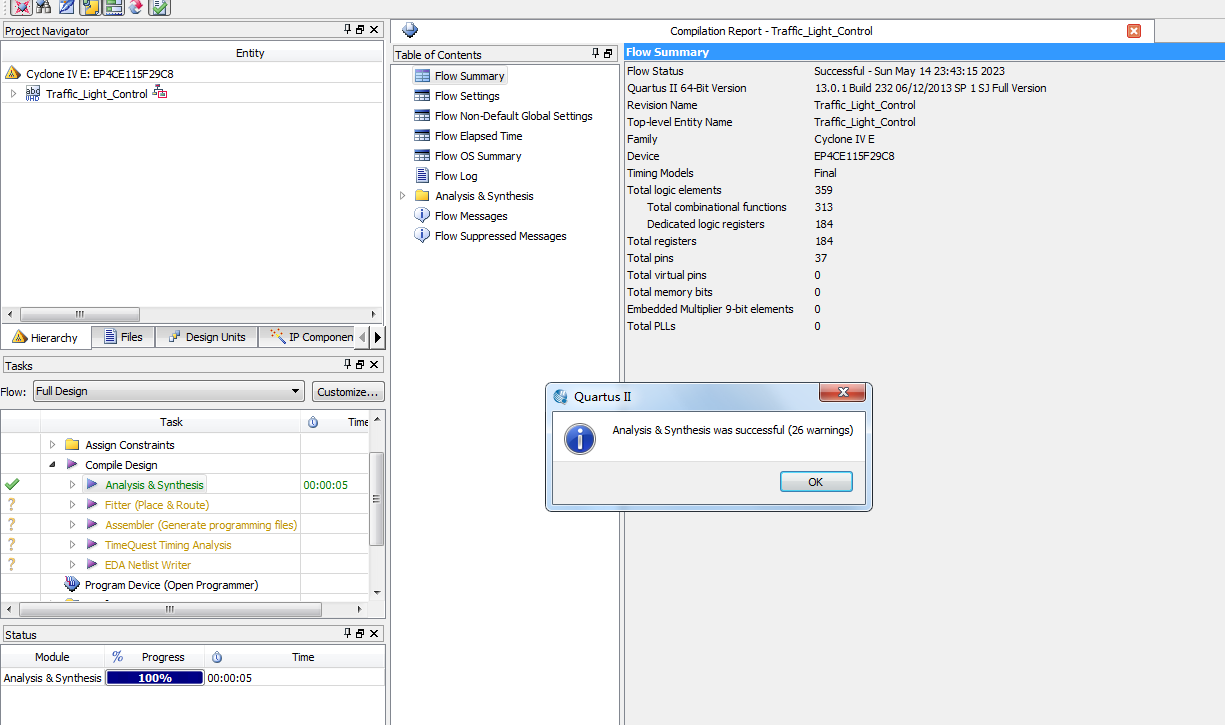Click the blue pencil edit toolbar icon
Screen dimensions: 1225x725
tap(67, 7)
